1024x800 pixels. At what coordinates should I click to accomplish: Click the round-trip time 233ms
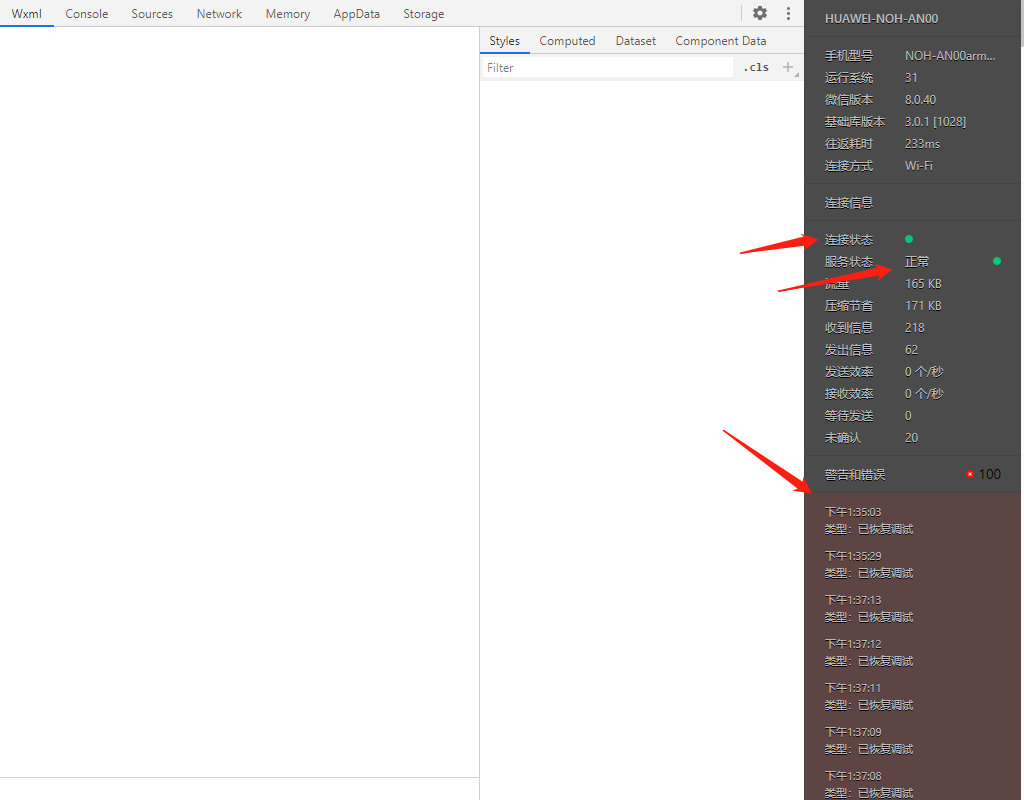pos(922,144)
